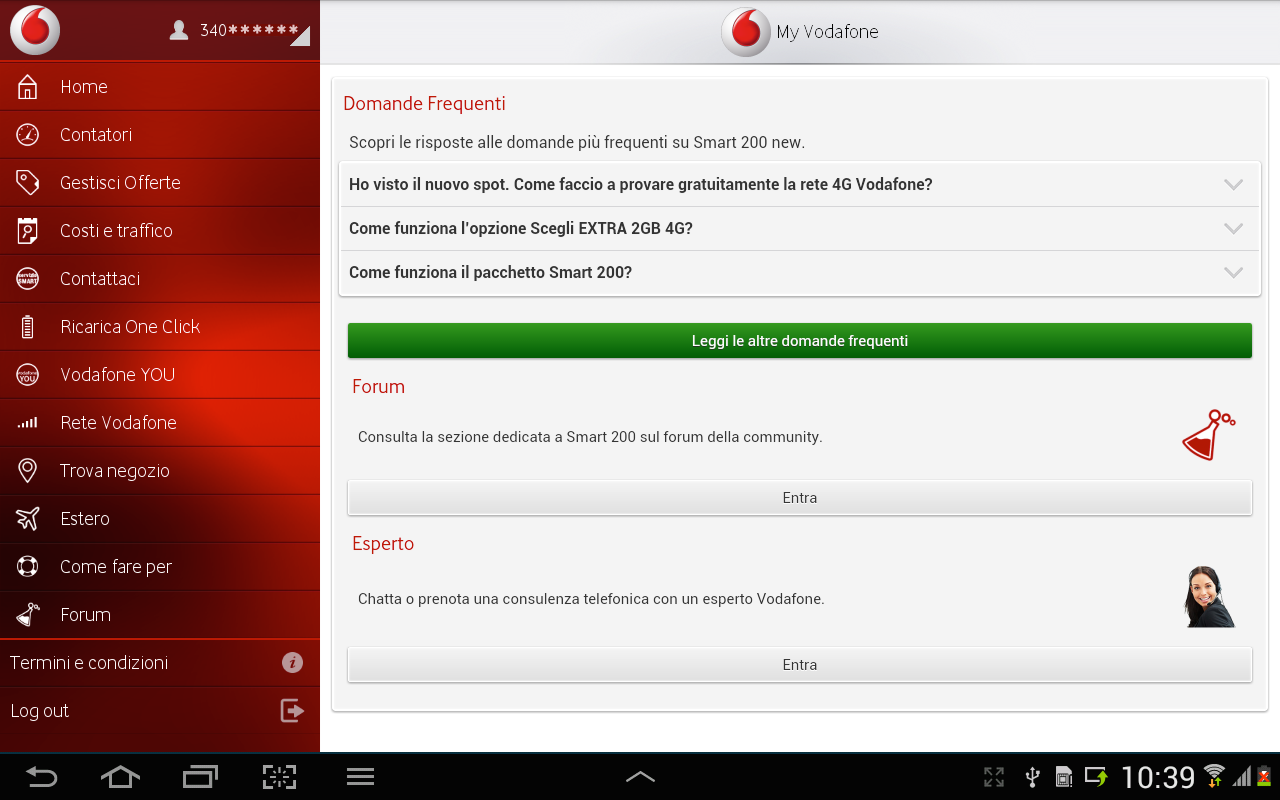Tap the 10:39 clock in status bar
This screenshot has width=1280, height=800.
(1158, 777)
